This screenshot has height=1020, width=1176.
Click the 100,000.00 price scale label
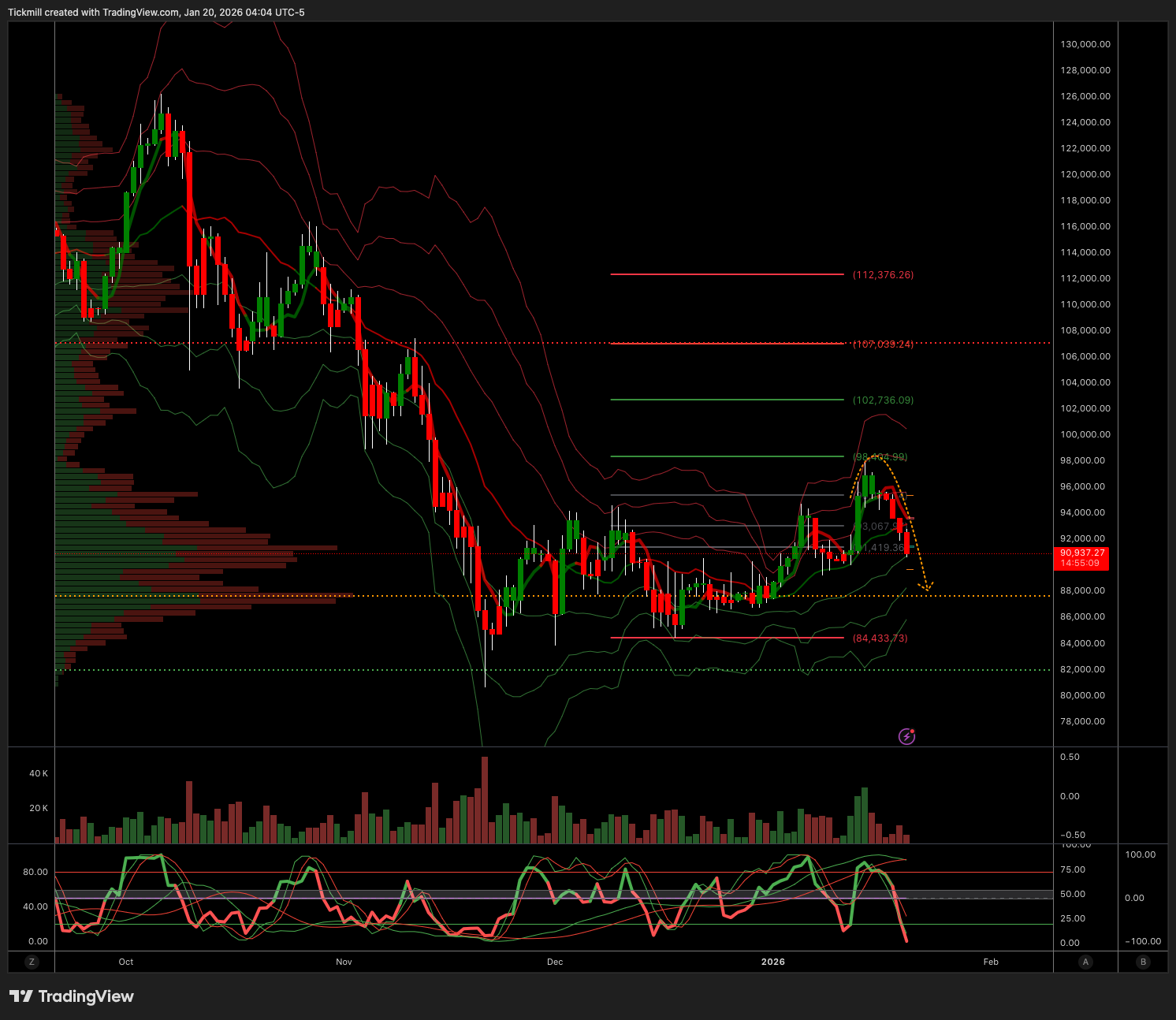(x=1085, y=434)
